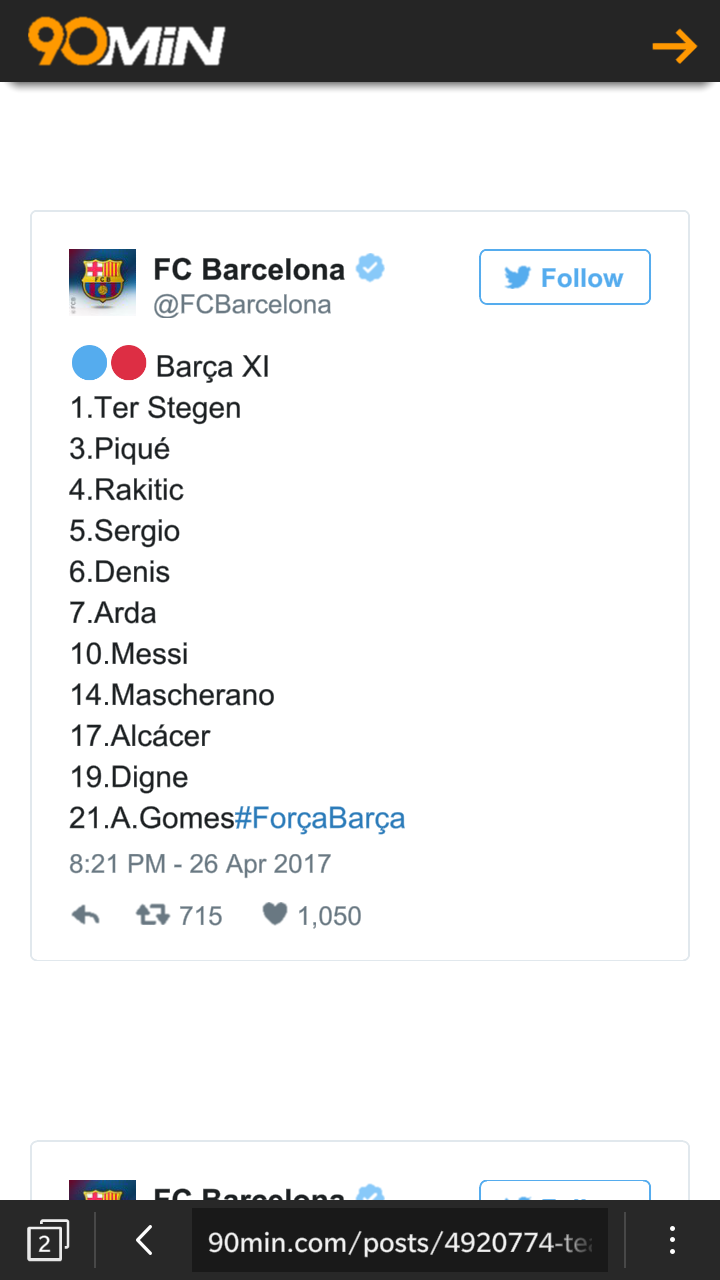The width and height of the screenshot is (720, 1280).
Task: Open the partially visible second tweet's avatar
Action: click(x=102, y=1191)
